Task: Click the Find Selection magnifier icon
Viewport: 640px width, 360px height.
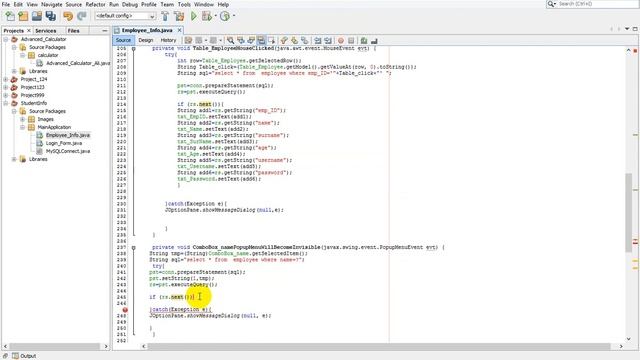Action: [231, 40]
